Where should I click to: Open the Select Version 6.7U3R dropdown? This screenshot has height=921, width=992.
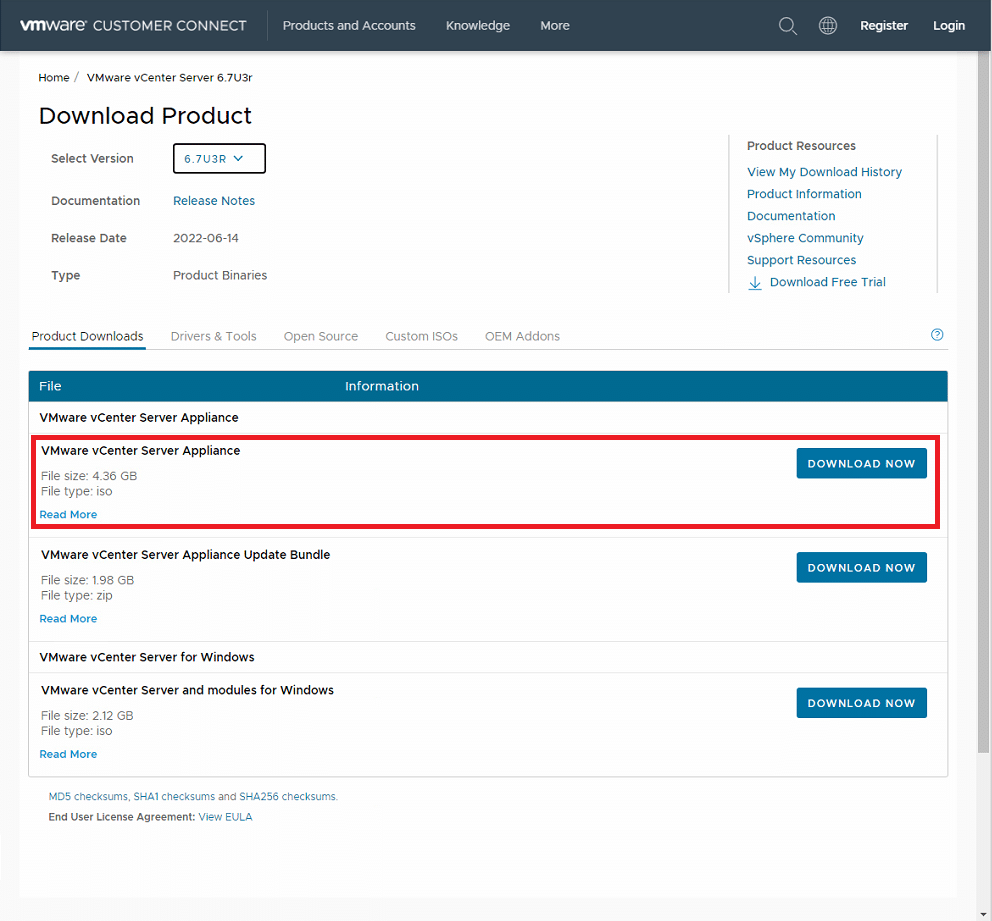pos(219,158)
